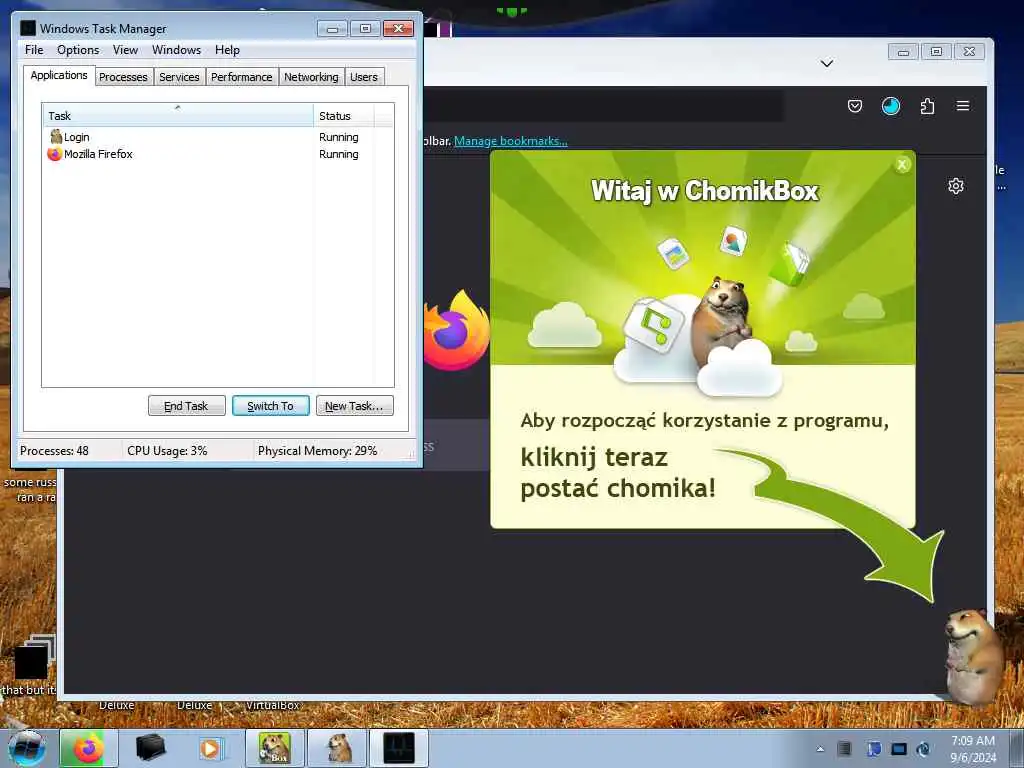Click the Running status of the Login task
Screen dimensions: 1024x768
click(338, 137)
